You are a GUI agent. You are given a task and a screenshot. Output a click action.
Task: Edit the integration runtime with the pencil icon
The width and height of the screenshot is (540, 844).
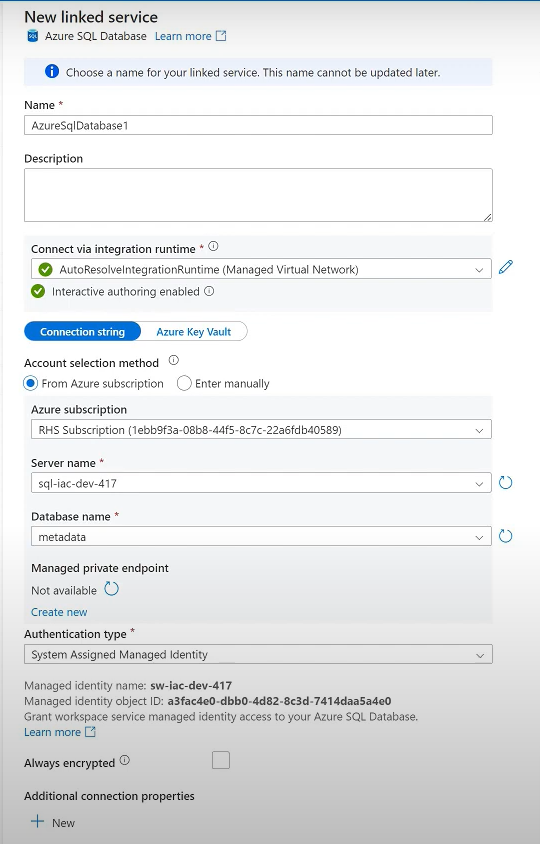(506, 267)
